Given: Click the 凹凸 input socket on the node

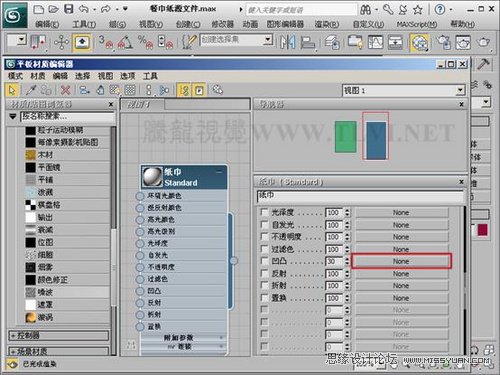Looking at the screenshot, I should [140, 291].
